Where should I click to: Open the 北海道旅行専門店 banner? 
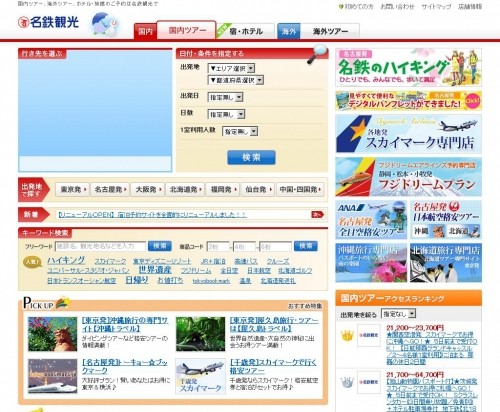[x=446, y=263]
